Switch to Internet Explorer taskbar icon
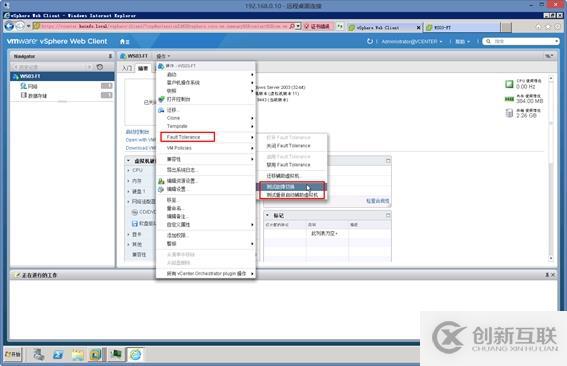The height and width of the screenshot is (366, 567). pyautogui.click(x=135, y=355)
